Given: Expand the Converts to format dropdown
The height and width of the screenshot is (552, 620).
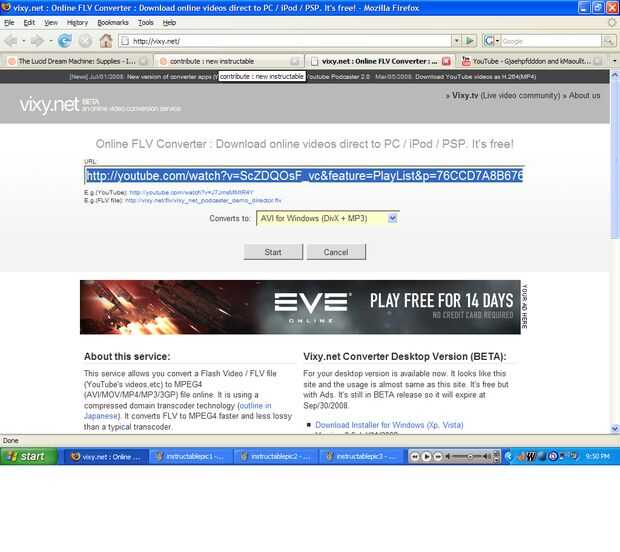Looking at the screenshot, I should (x=392, y=218).
